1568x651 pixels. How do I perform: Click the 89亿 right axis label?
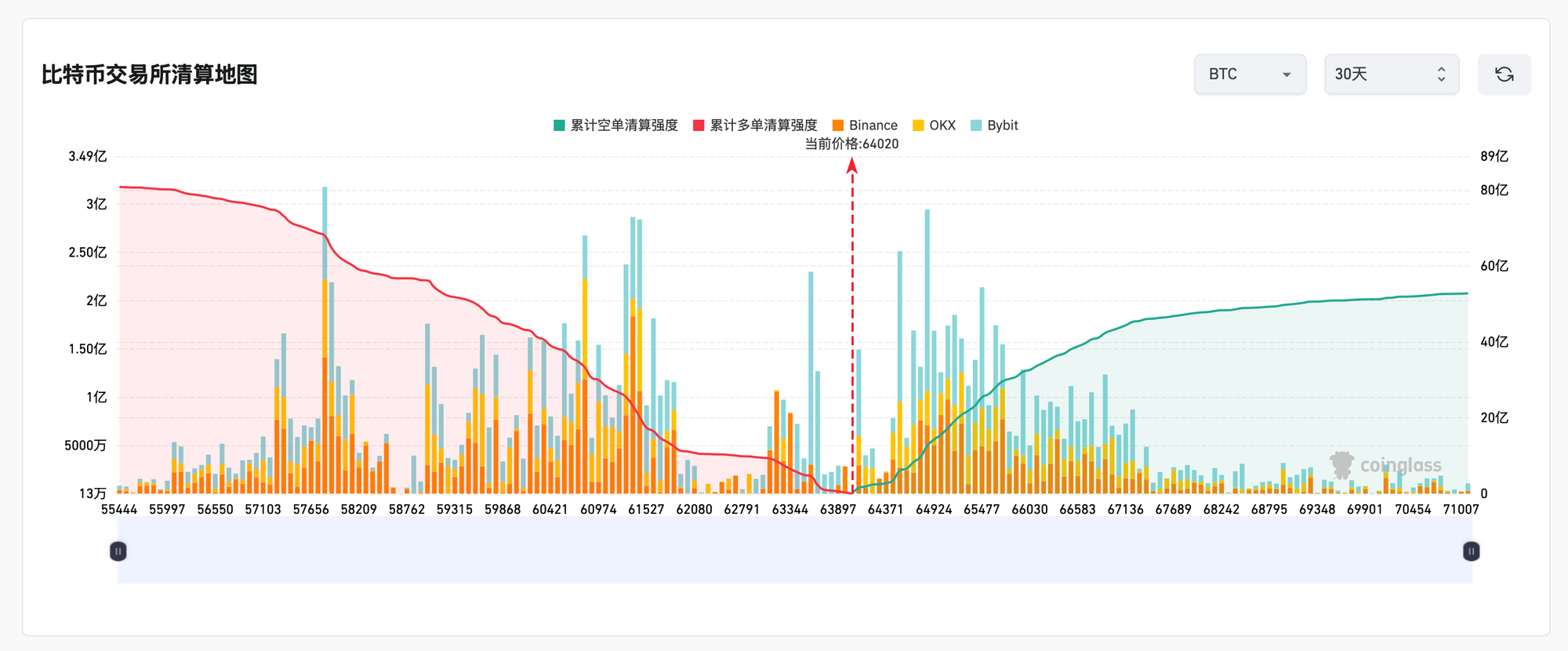click(1494, 156)
